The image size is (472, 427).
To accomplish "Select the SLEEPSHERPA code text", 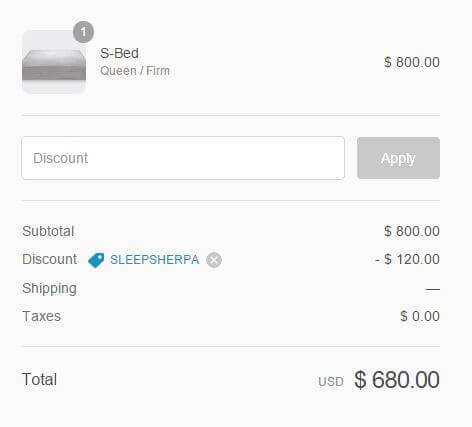I will click(x=155, y=260).
